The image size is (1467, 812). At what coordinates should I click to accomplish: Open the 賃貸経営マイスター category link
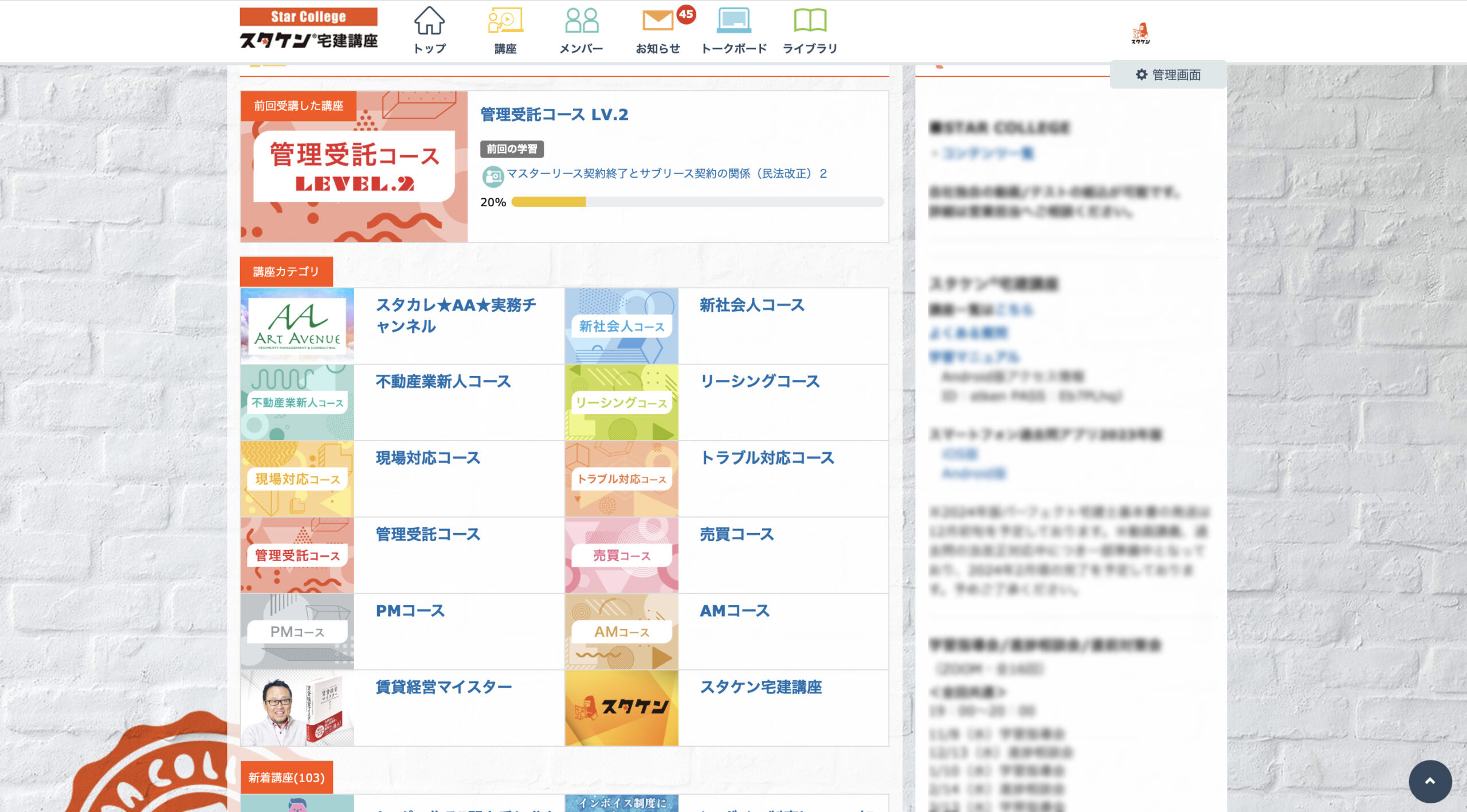point(444,687)
